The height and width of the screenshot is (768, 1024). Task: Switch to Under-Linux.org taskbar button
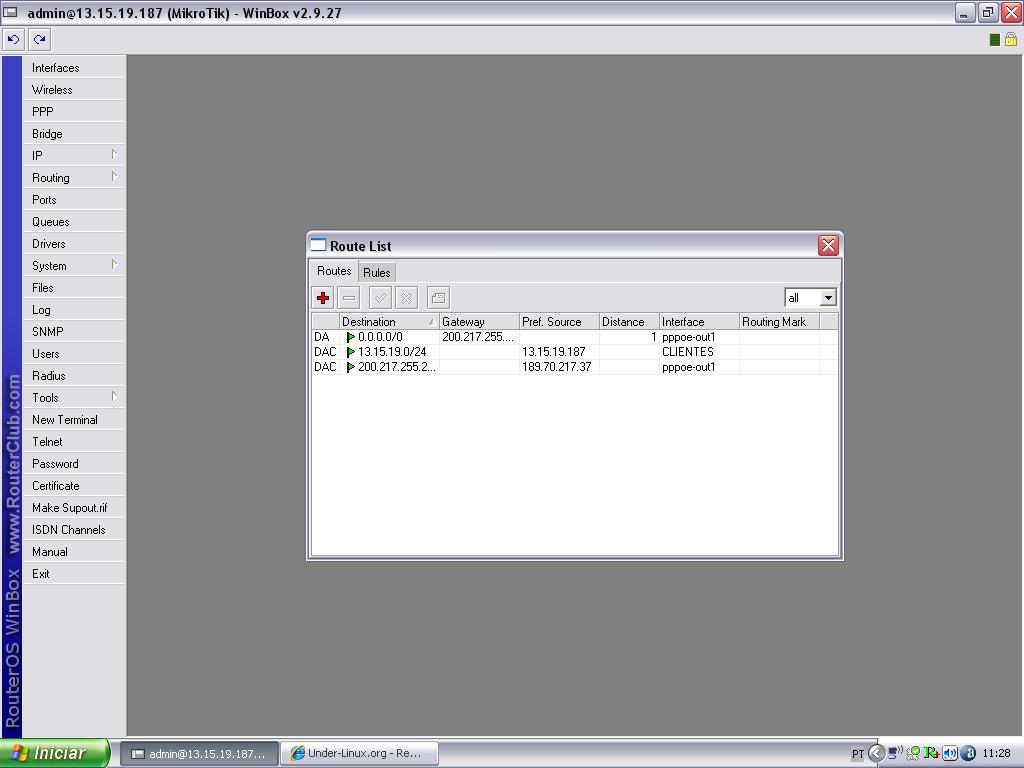(360, 754)
